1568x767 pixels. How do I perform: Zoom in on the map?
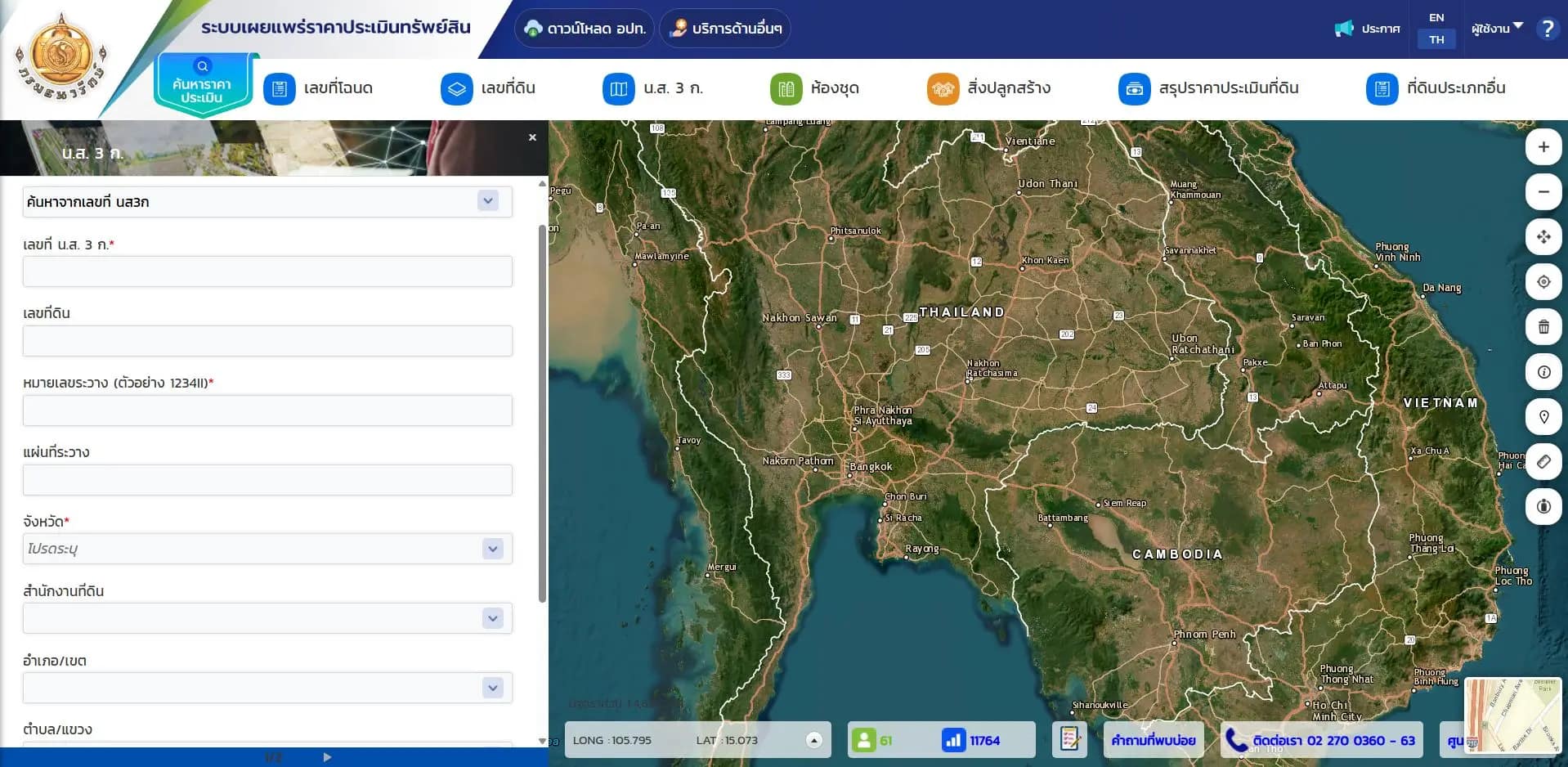(x=1543, y=147)
